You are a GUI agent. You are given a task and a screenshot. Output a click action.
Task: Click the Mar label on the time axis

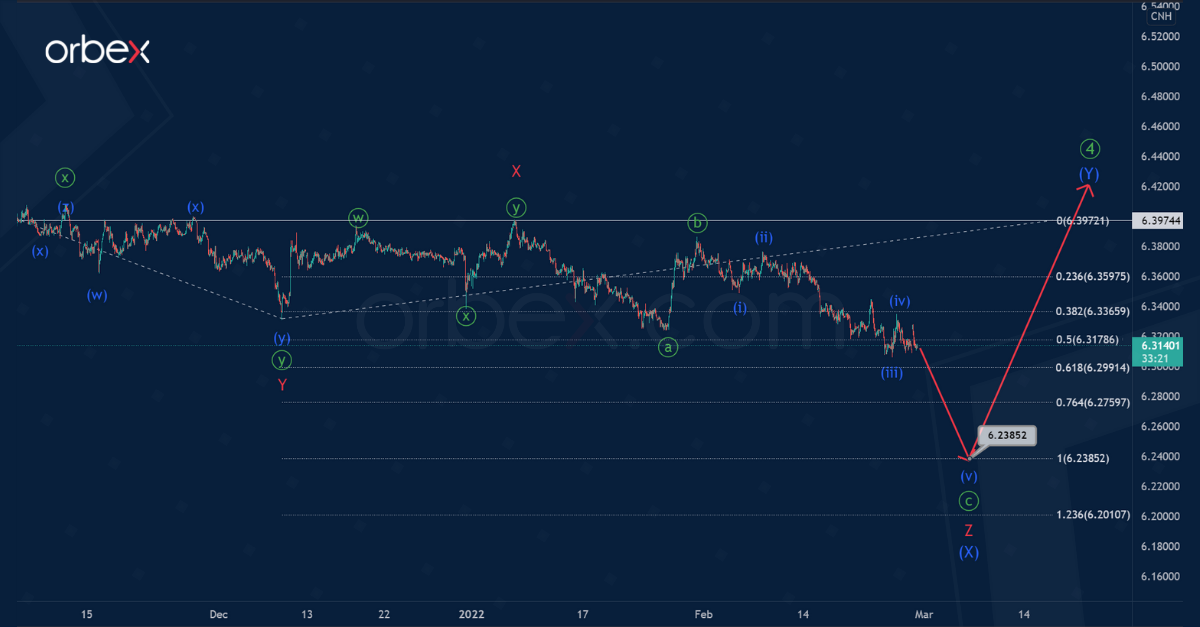pyautogui.click(x=923, y=613)
